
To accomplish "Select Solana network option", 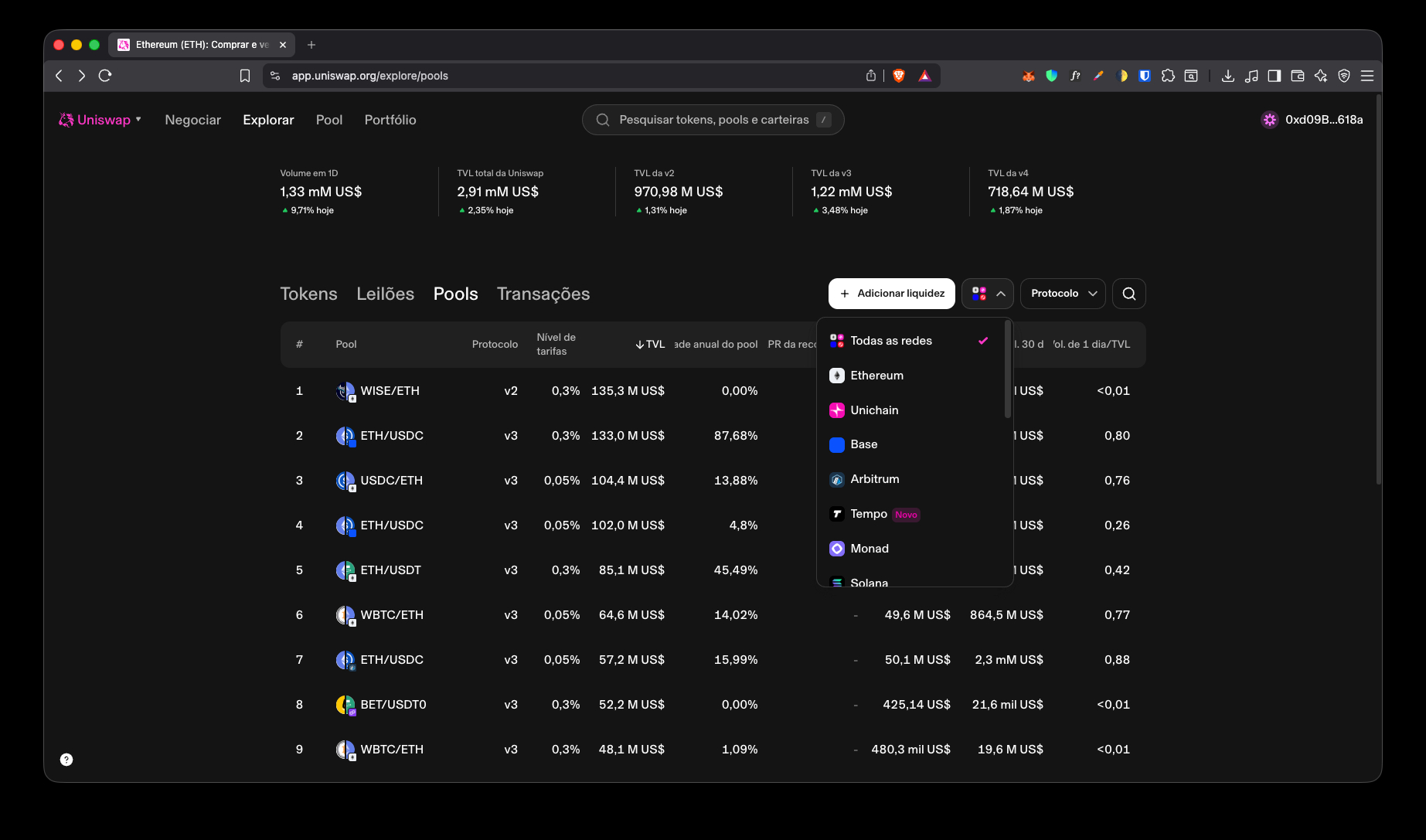I will point(909,581).
